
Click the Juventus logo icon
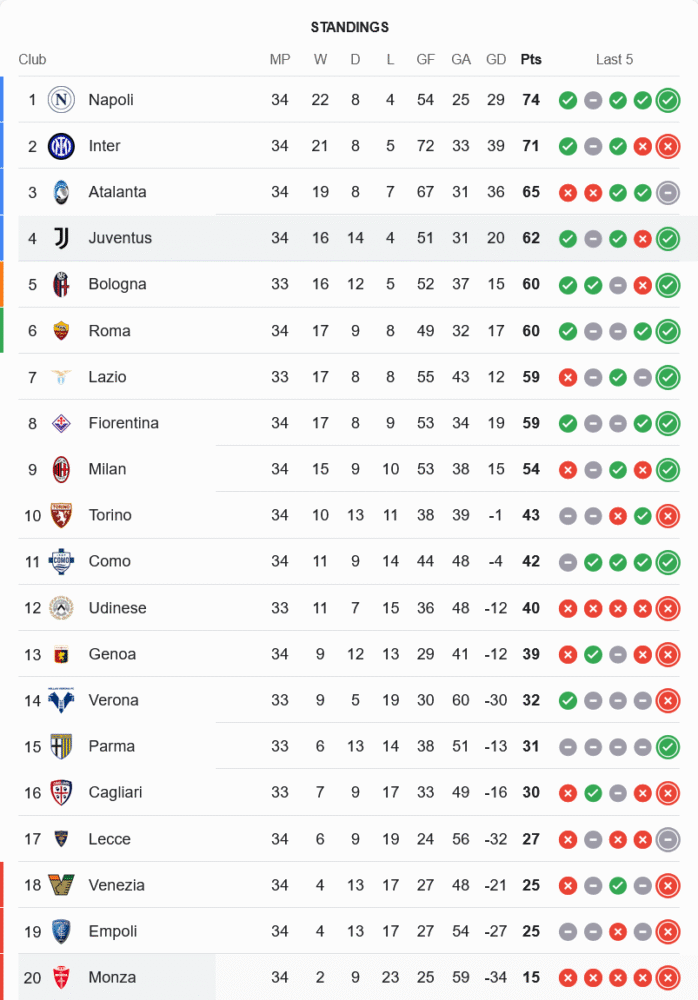pyautogui.click(x=62, y=238)
